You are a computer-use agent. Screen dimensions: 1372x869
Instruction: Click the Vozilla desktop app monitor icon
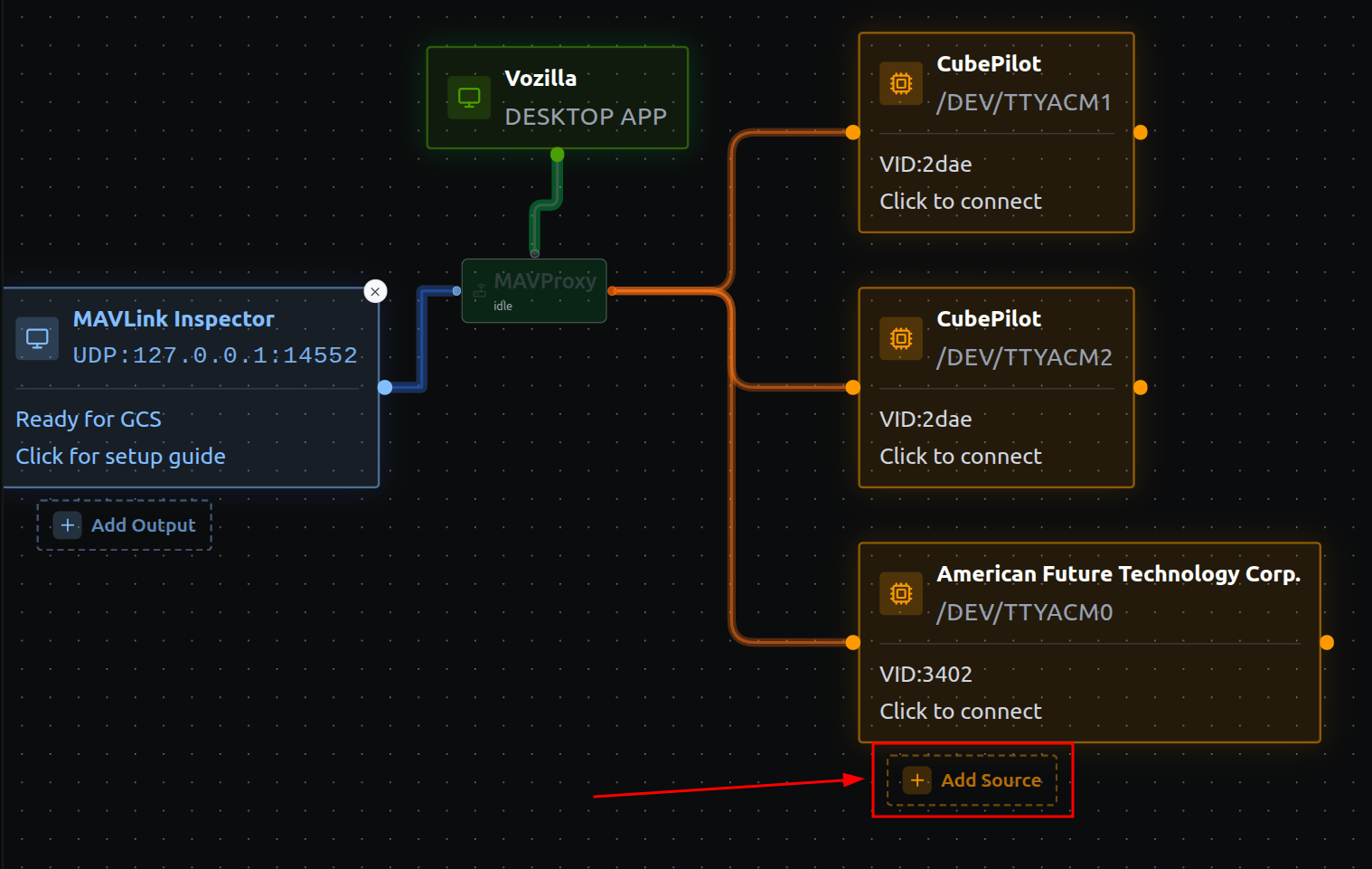pyautogui.click(x=469, y=98)
